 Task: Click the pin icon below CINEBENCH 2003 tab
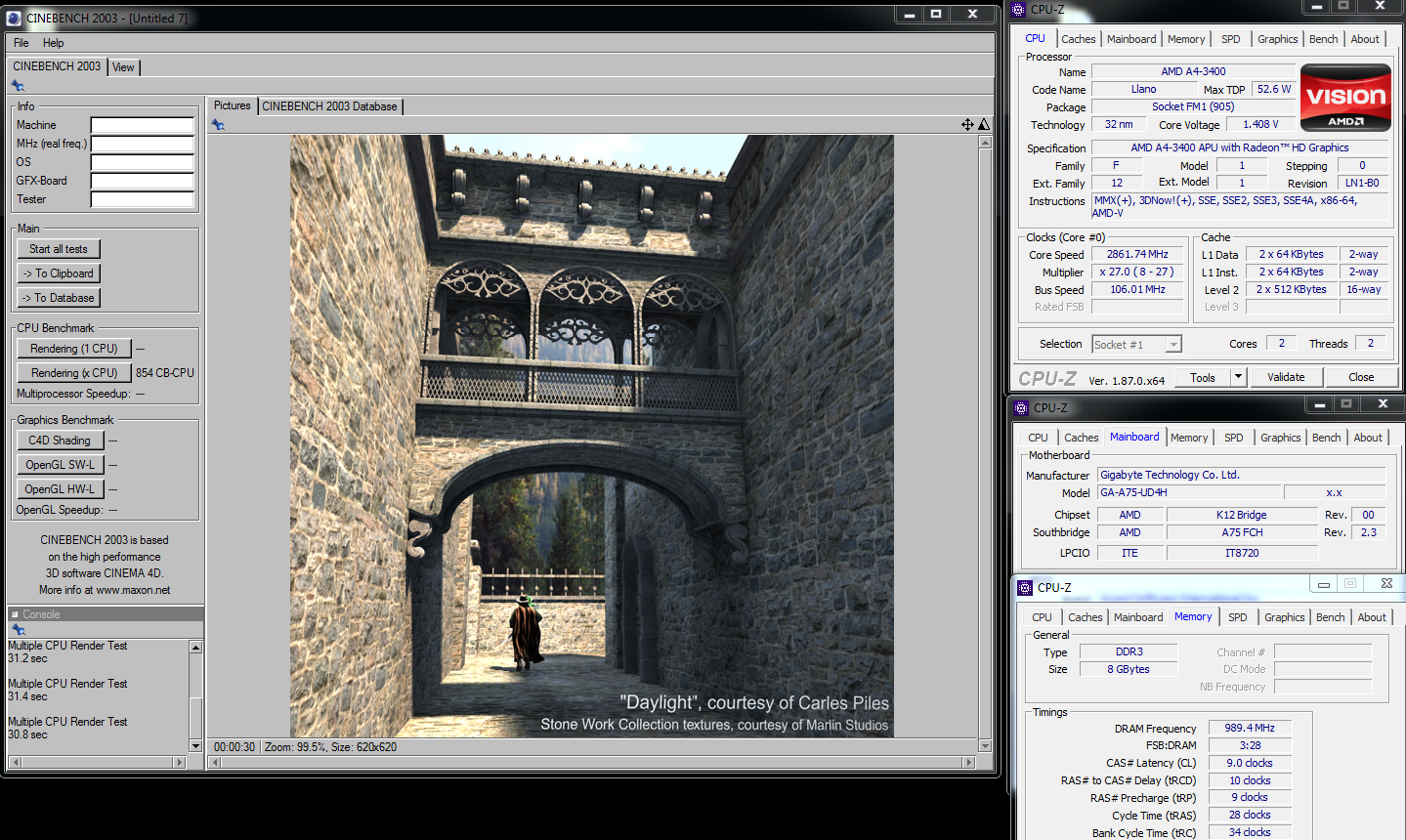(x=18, y=86)
